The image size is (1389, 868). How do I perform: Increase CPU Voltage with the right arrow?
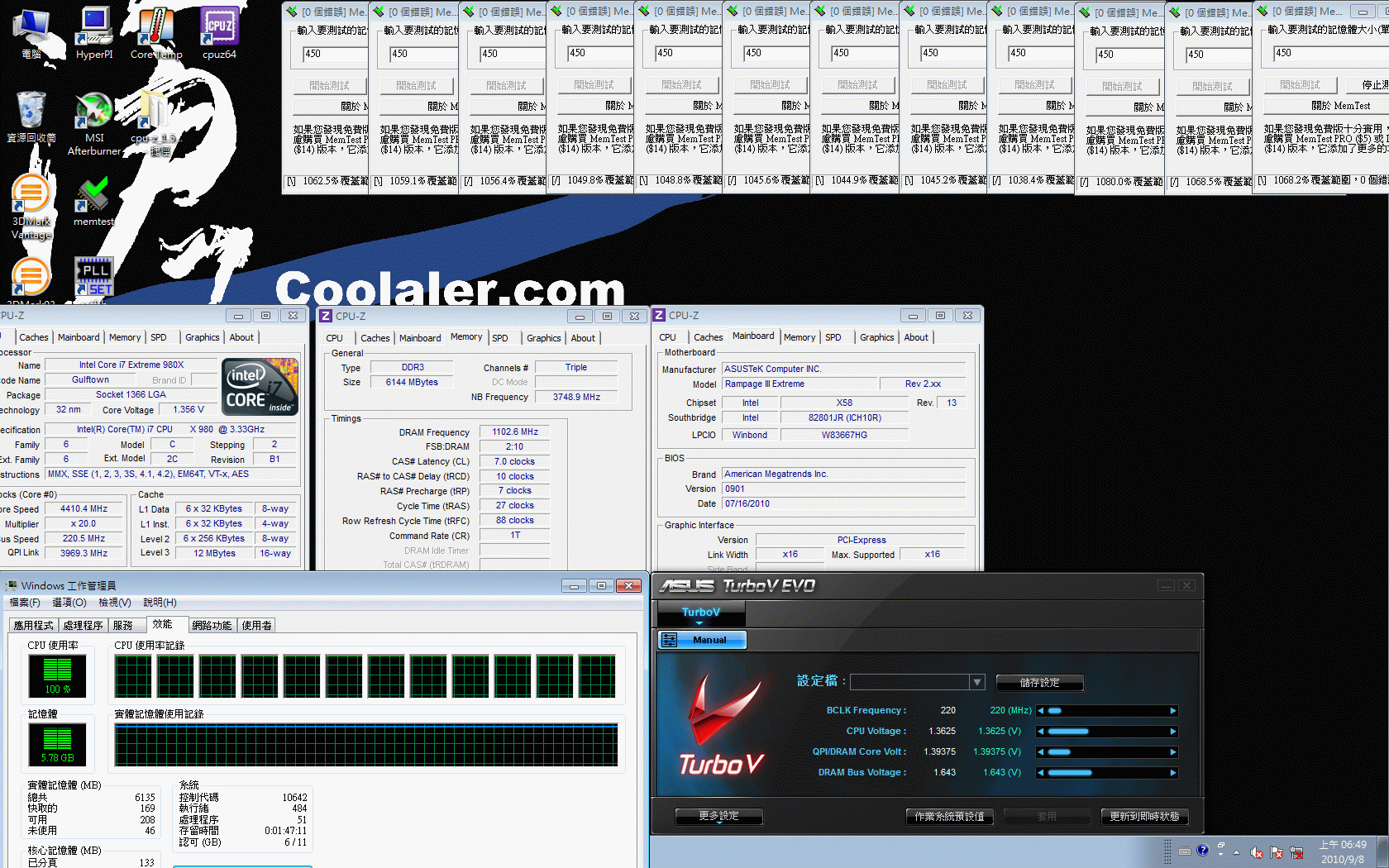coord(1173,732)
